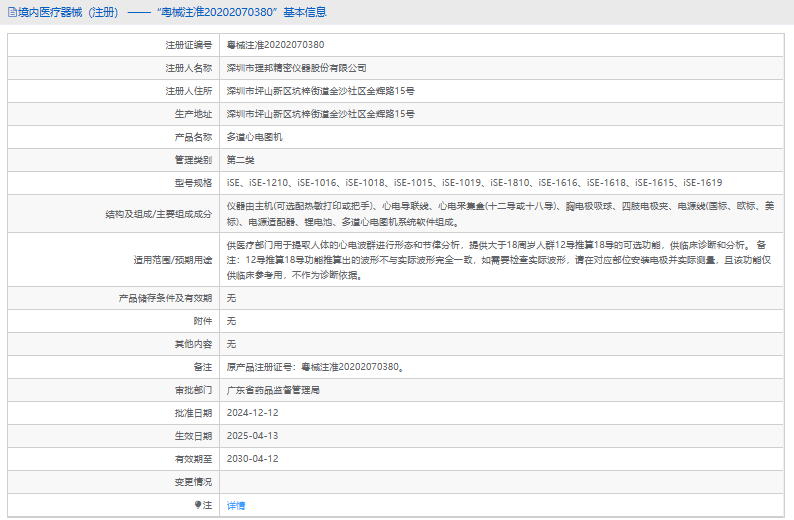Select expiry date 2030-04-12
794x520 pixels.
point(253,459)
